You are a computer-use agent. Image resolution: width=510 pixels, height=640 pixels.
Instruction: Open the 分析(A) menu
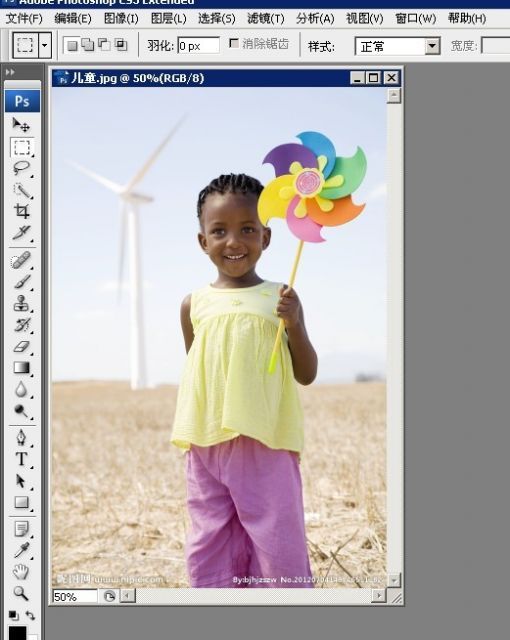tap(315, 18)
